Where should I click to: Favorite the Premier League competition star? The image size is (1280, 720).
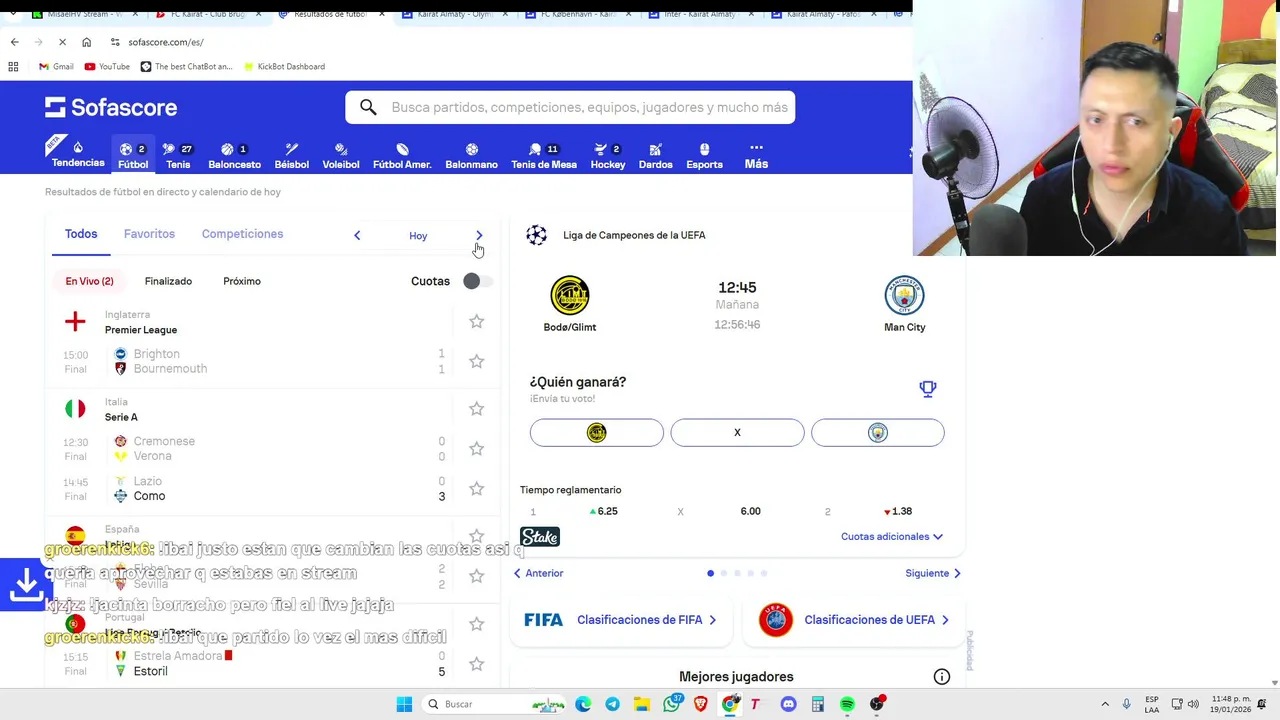476,321
